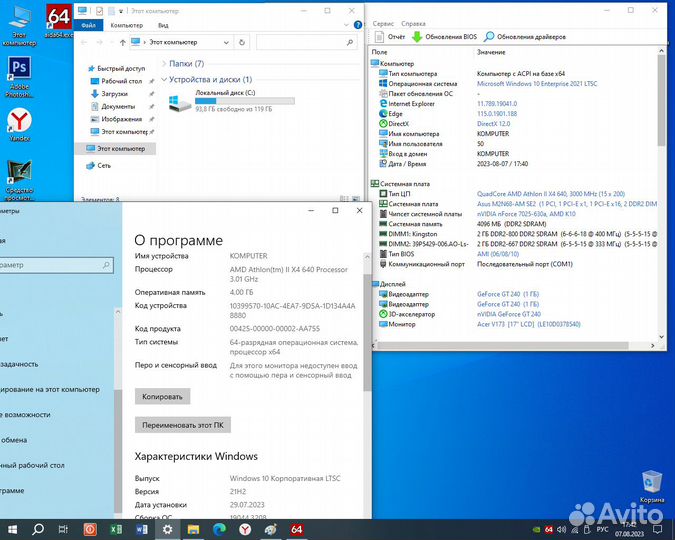Open Microsoft Windows 10 Enterprise link
Image resolution: width=675 pixels, height=540 pixels.
click(x=537, y=84)
